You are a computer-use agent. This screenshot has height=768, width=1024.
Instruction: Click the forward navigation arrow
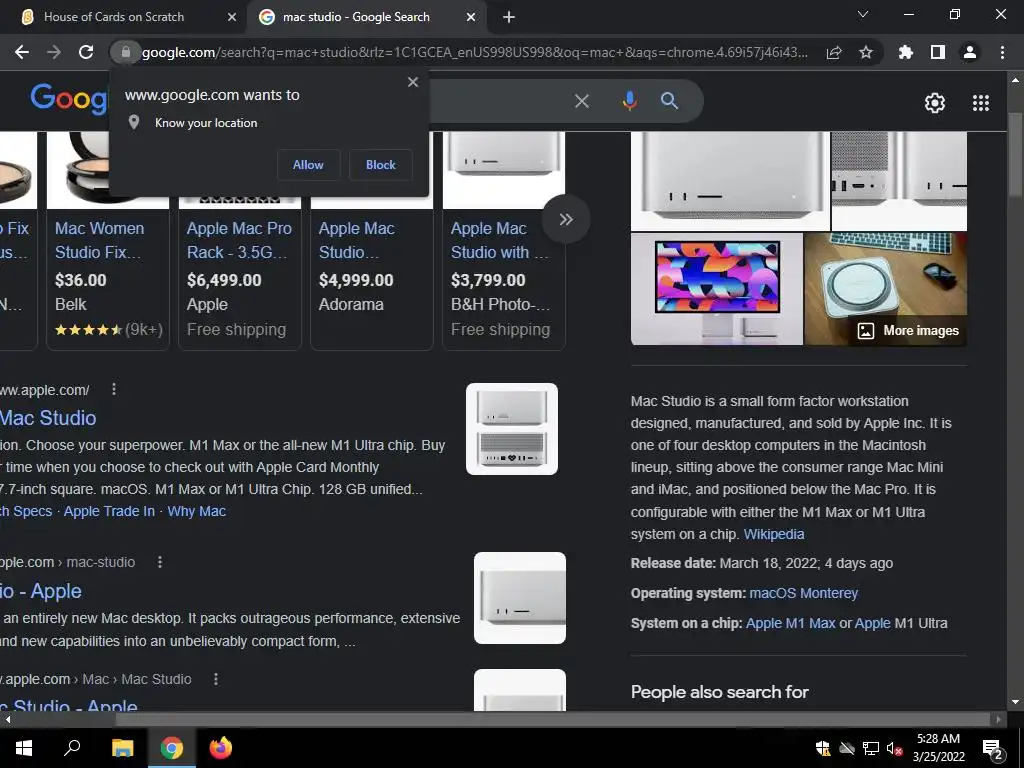(x=54, y=52)
